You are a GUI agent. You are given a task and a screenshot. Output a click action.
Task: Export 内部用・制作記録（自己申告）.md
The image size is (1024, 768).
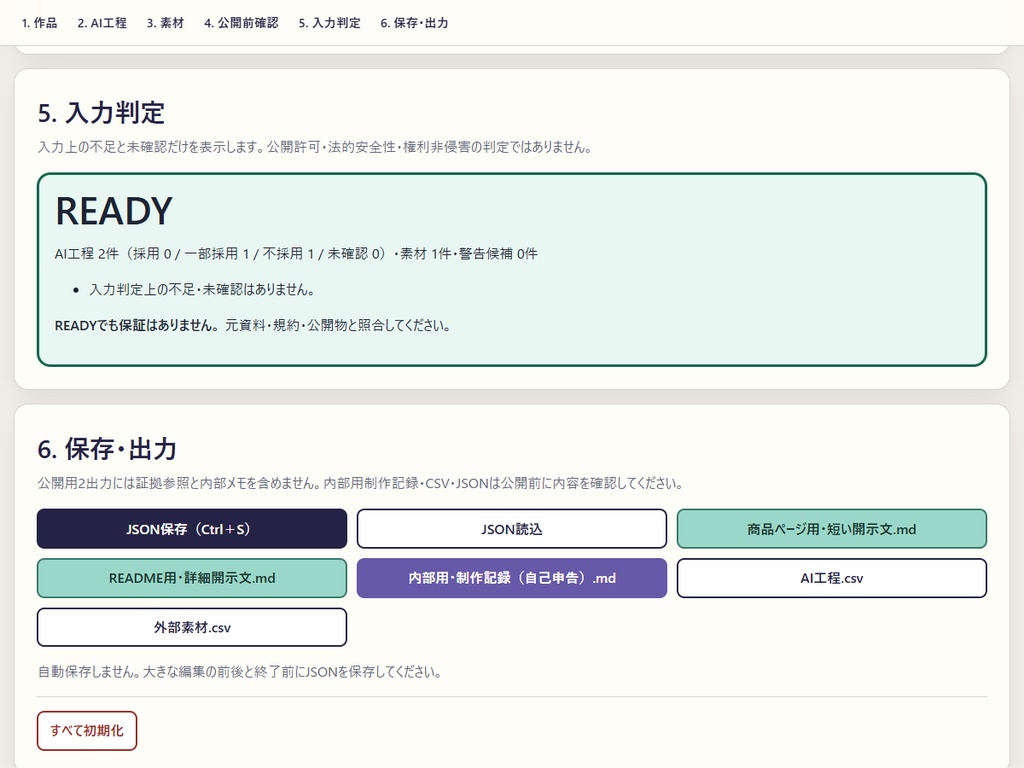tap(512, 578)
